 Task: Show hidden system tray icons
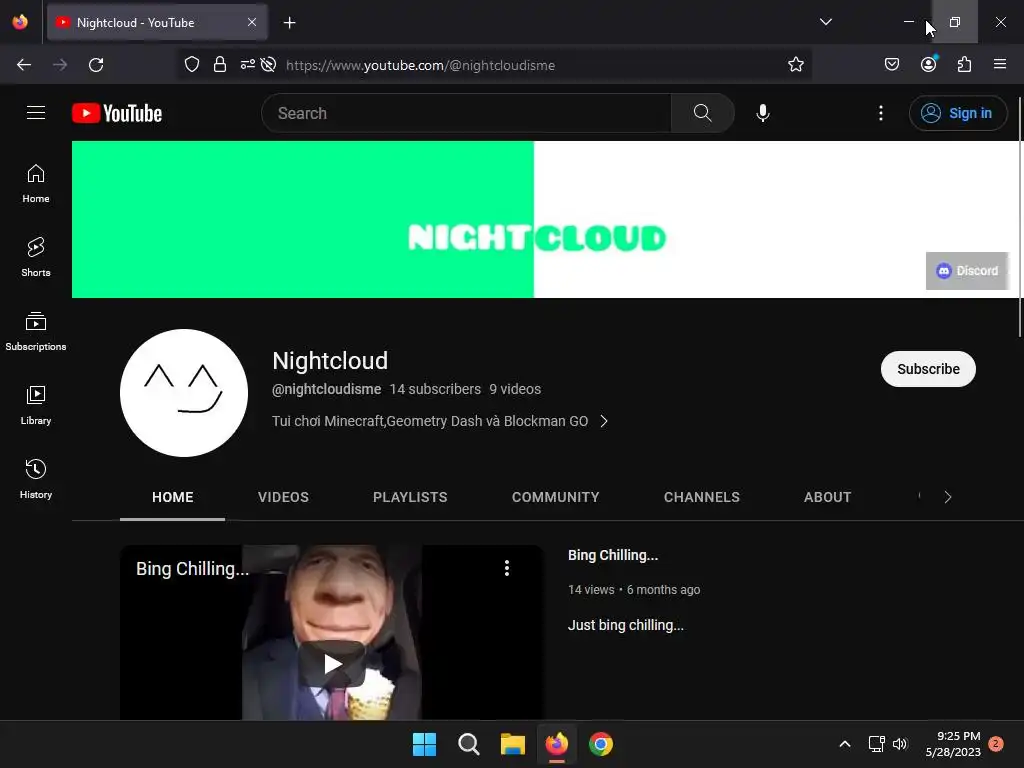[844, 744]
